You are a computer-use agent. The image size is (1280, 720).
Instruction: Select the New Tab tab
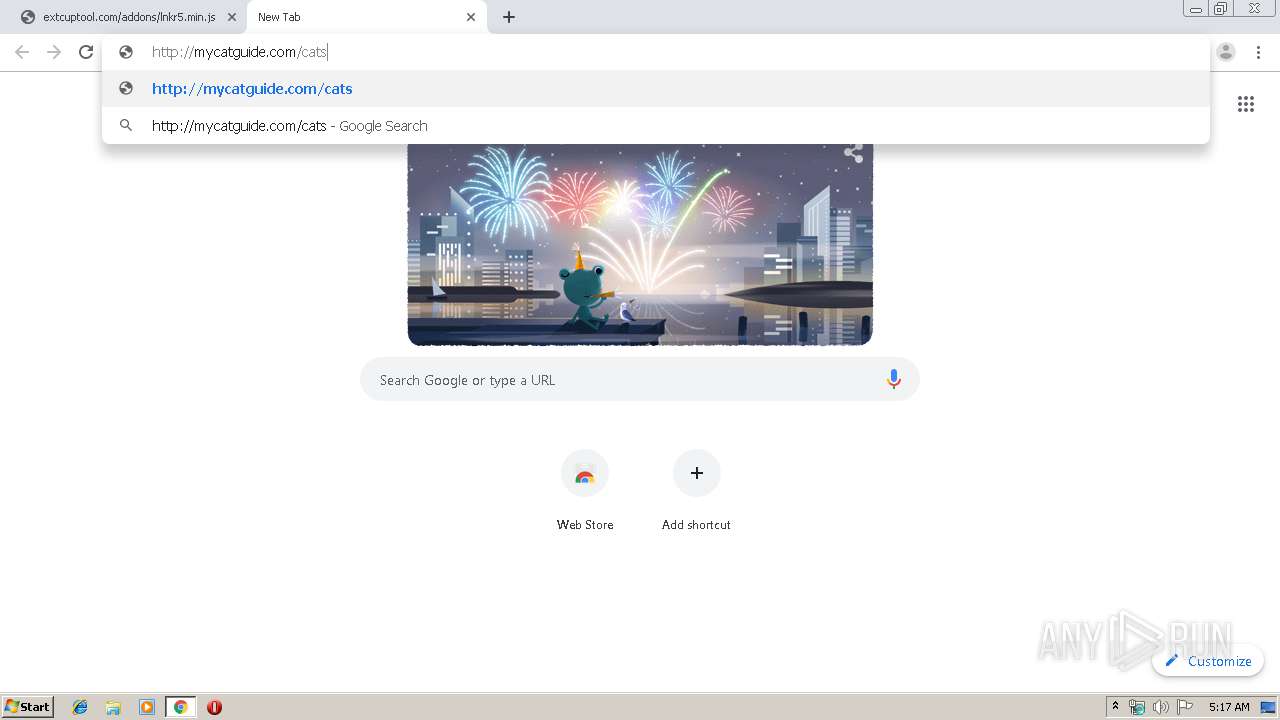366,17
